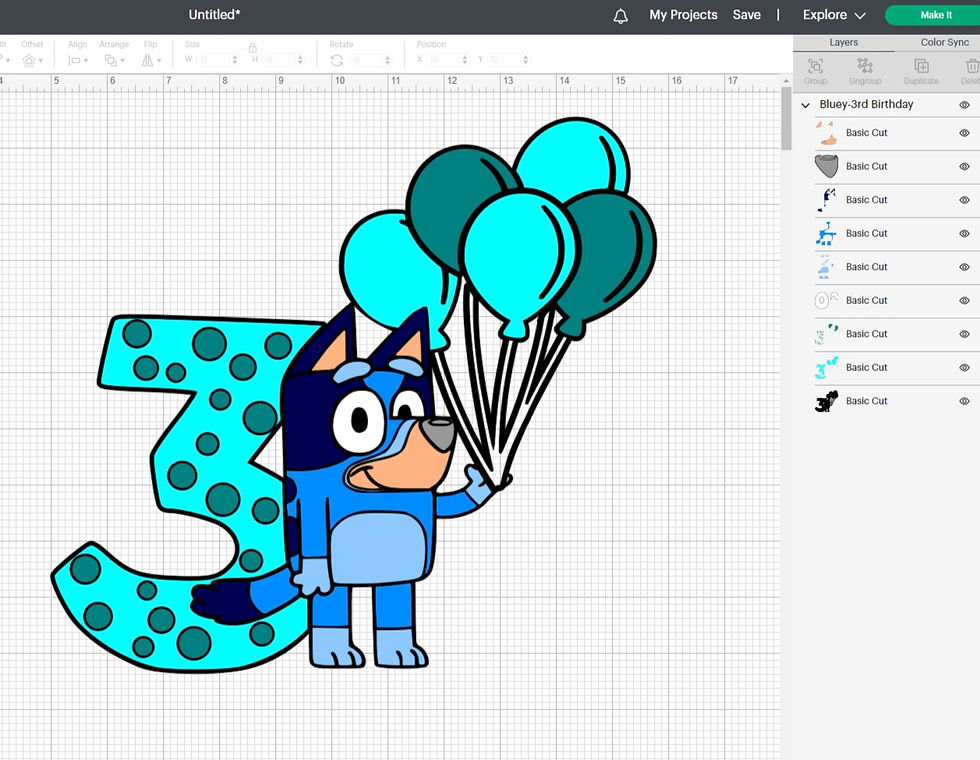Select the navy blue layer thumbnail
Image resolution: width=980 pixels, height=760 pixels.
[x=826, y=200]
